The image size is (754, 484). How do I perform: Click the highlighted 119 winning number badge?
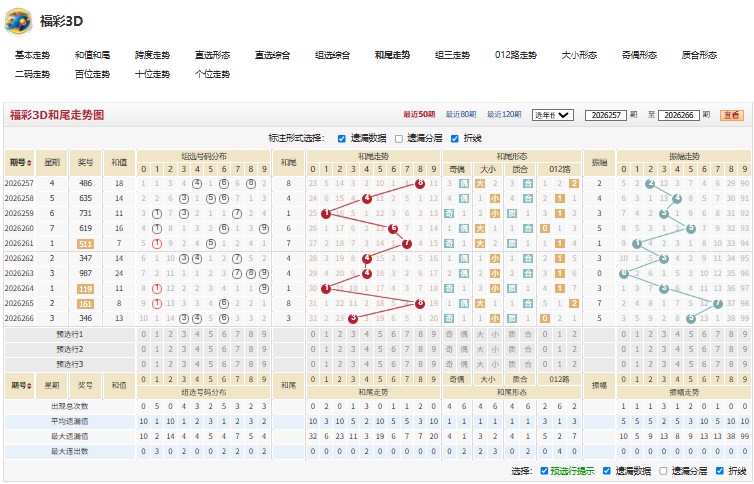[x=85, y=289]
